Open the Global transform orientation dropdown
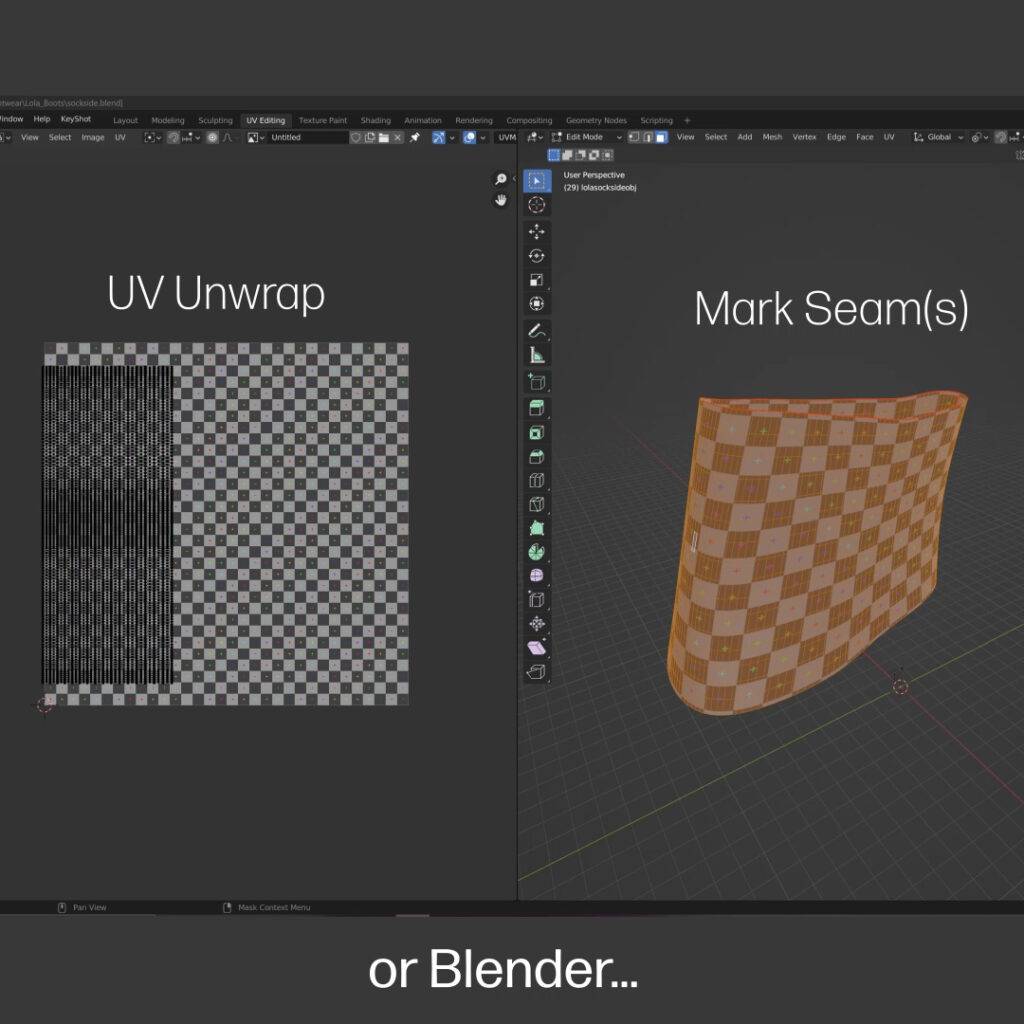Image resolution: width=1024 pixels, height=1024 pixels. (939, 137)
